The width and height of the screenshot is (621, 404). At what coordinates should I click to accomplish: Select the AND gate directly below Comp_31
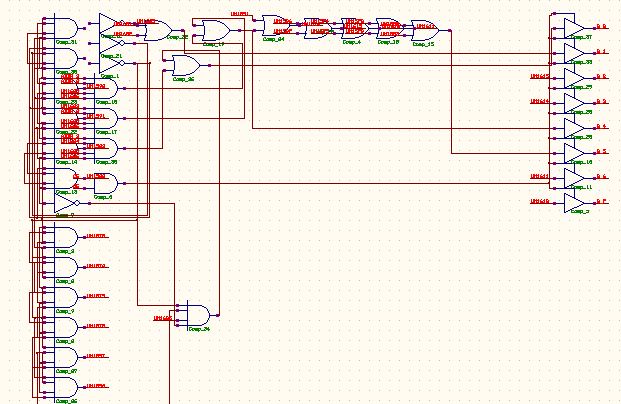[x=65, y=59]
